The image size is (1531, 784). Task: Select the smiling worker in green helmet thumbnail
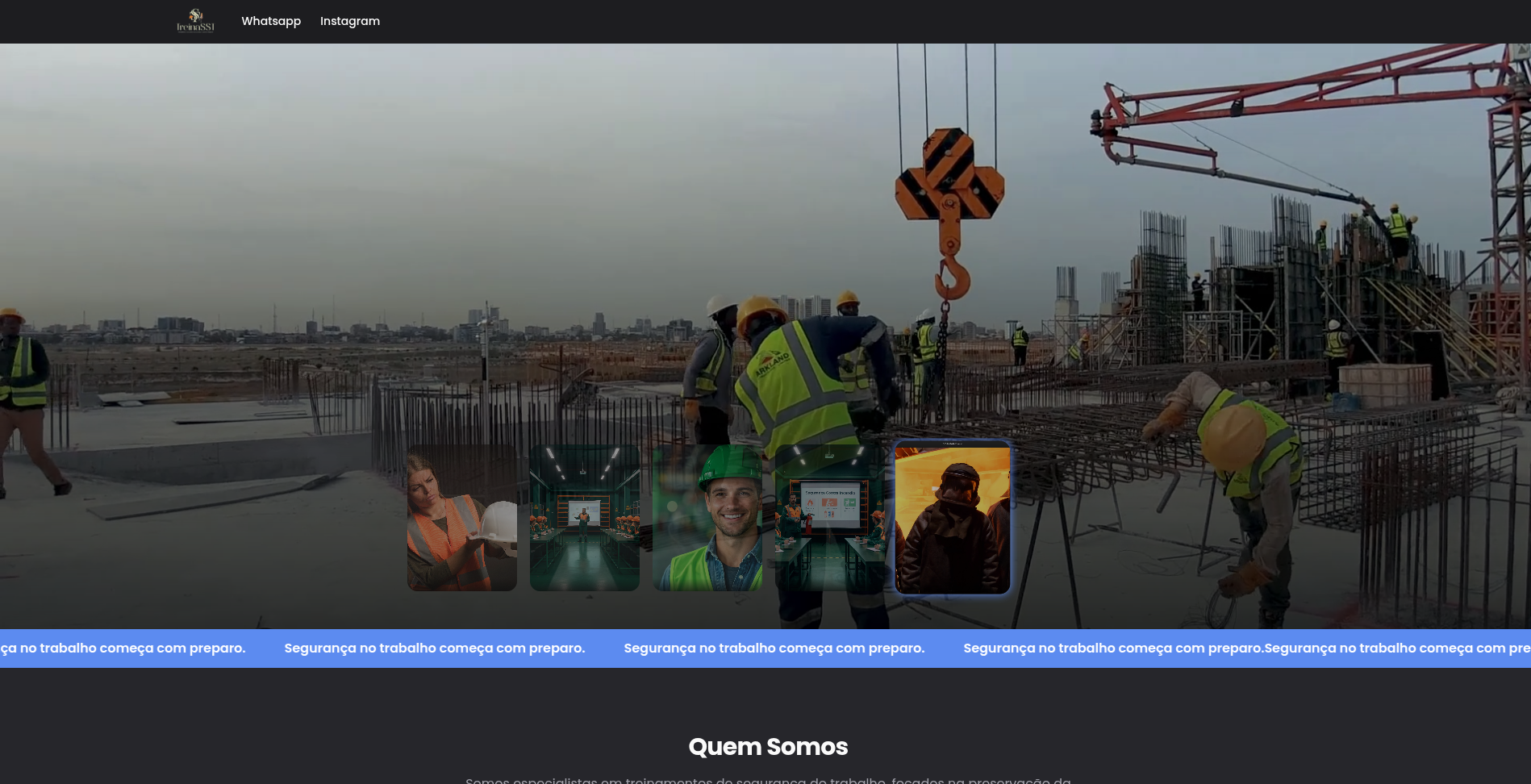(707, 518)
